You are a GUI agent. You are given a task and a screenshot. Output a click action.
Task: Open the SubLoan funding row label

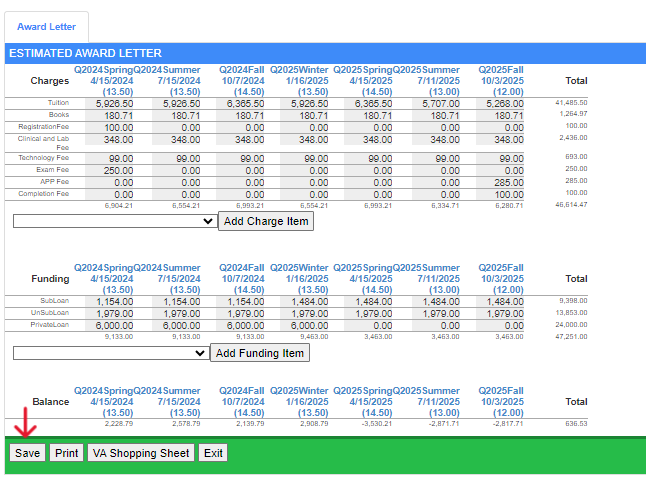click(55, 301)
